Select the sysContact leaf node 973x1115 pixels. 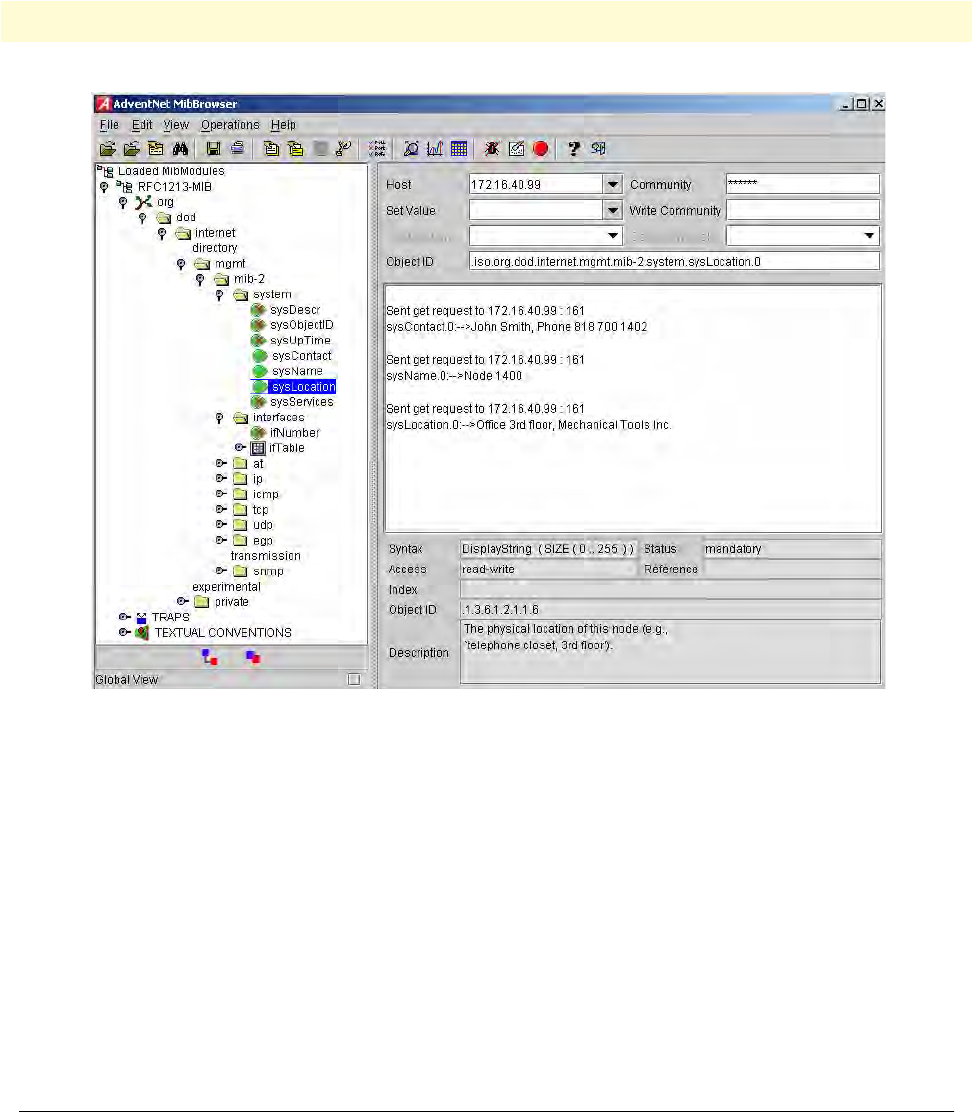coord(302,356)
